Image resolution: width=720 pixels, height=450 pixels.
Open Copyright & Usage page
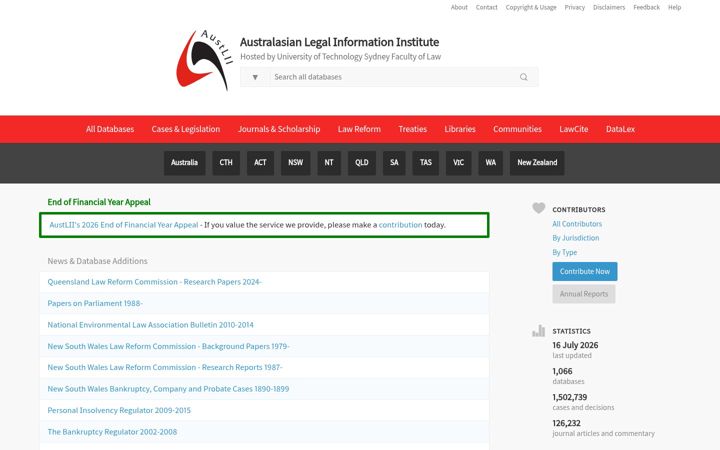531,7
